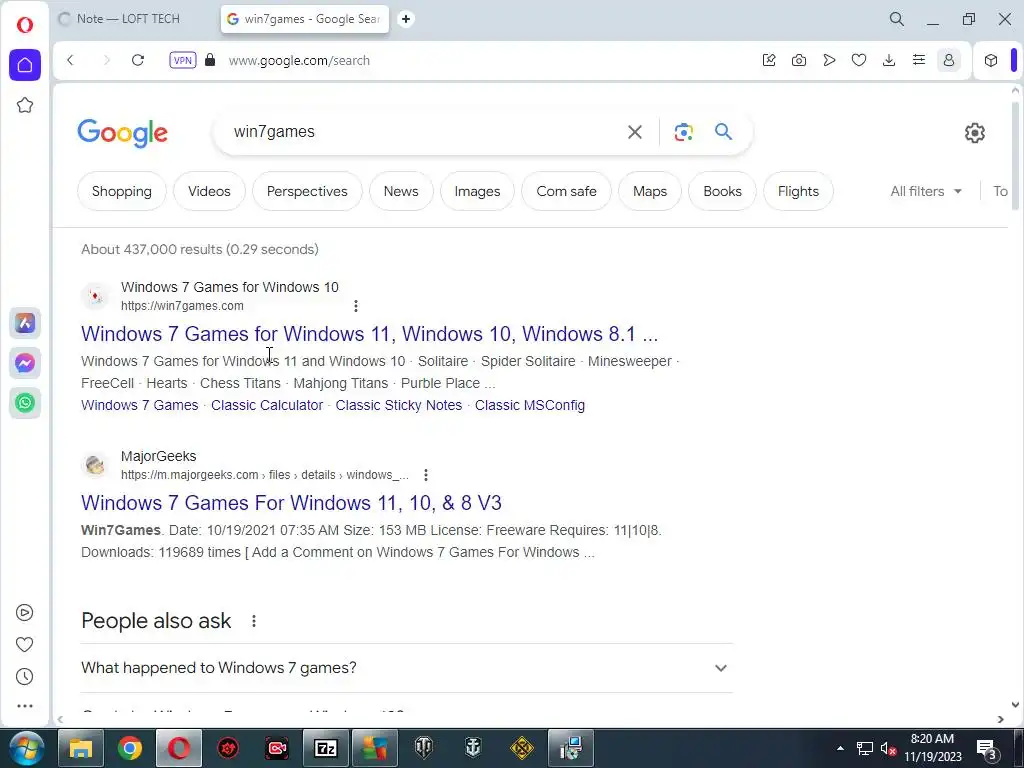1024x768 pixels.
Task: Open the downloads panel
Action: pyautogui.click(x=889, y=60)
